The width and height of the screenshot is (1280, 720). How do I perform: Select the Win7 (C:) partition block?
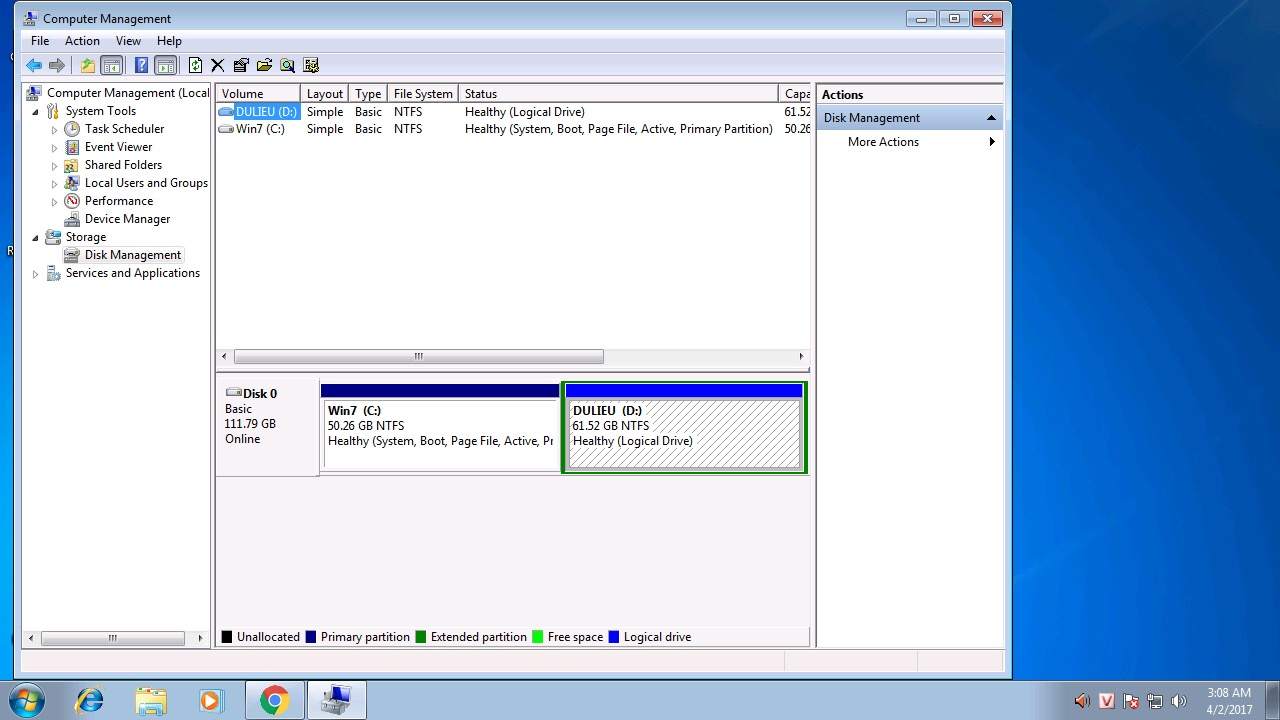(x=440, y=432)
